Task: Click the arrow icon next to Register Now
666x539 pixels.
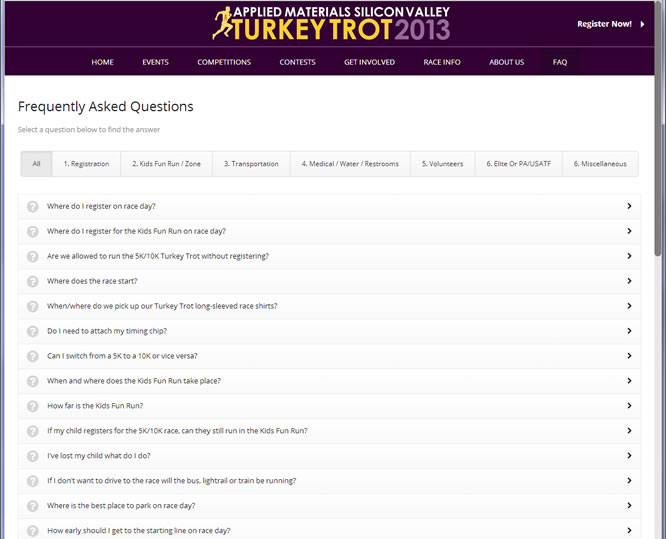Action: [x=642, y=24]
